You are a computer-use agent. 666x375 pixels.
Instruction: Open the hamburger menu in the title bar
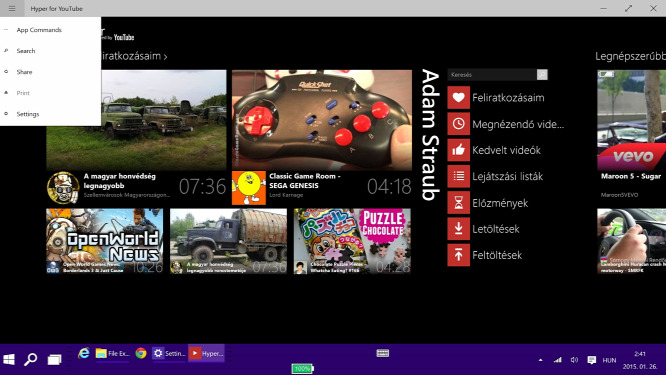(12, 8)
